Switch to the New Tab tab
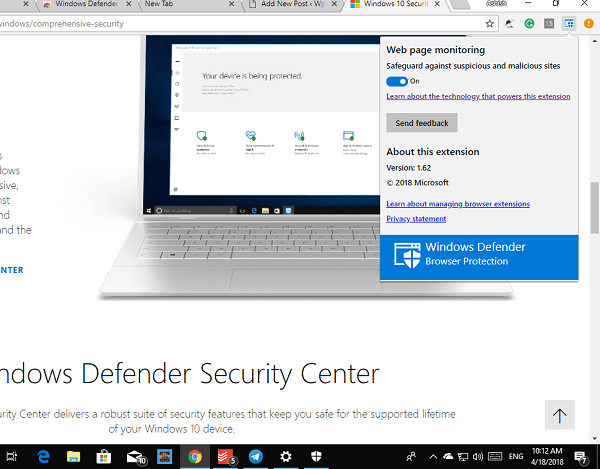Image resolution: width=600 pixels, height=469 pixels. [184, 4]
